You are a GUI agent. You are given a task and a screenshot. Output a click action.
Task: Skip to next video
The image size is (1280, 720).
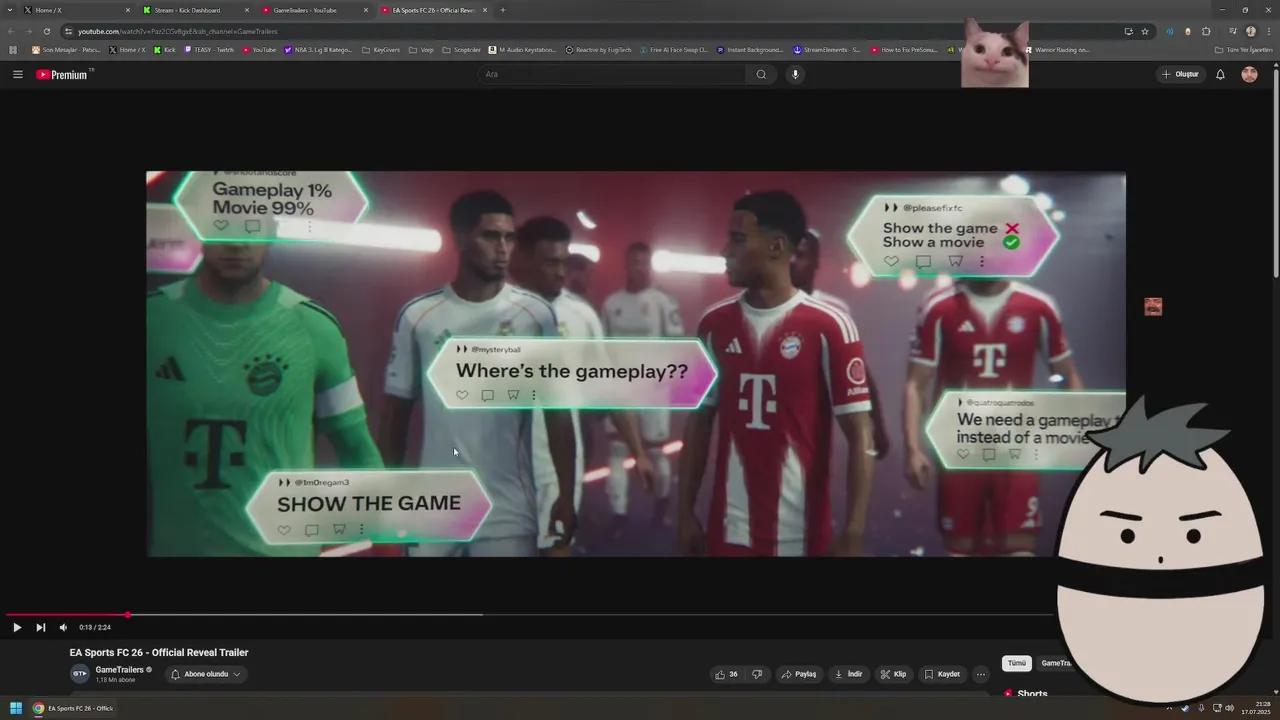pyautogui.click(x=41, y=628)
